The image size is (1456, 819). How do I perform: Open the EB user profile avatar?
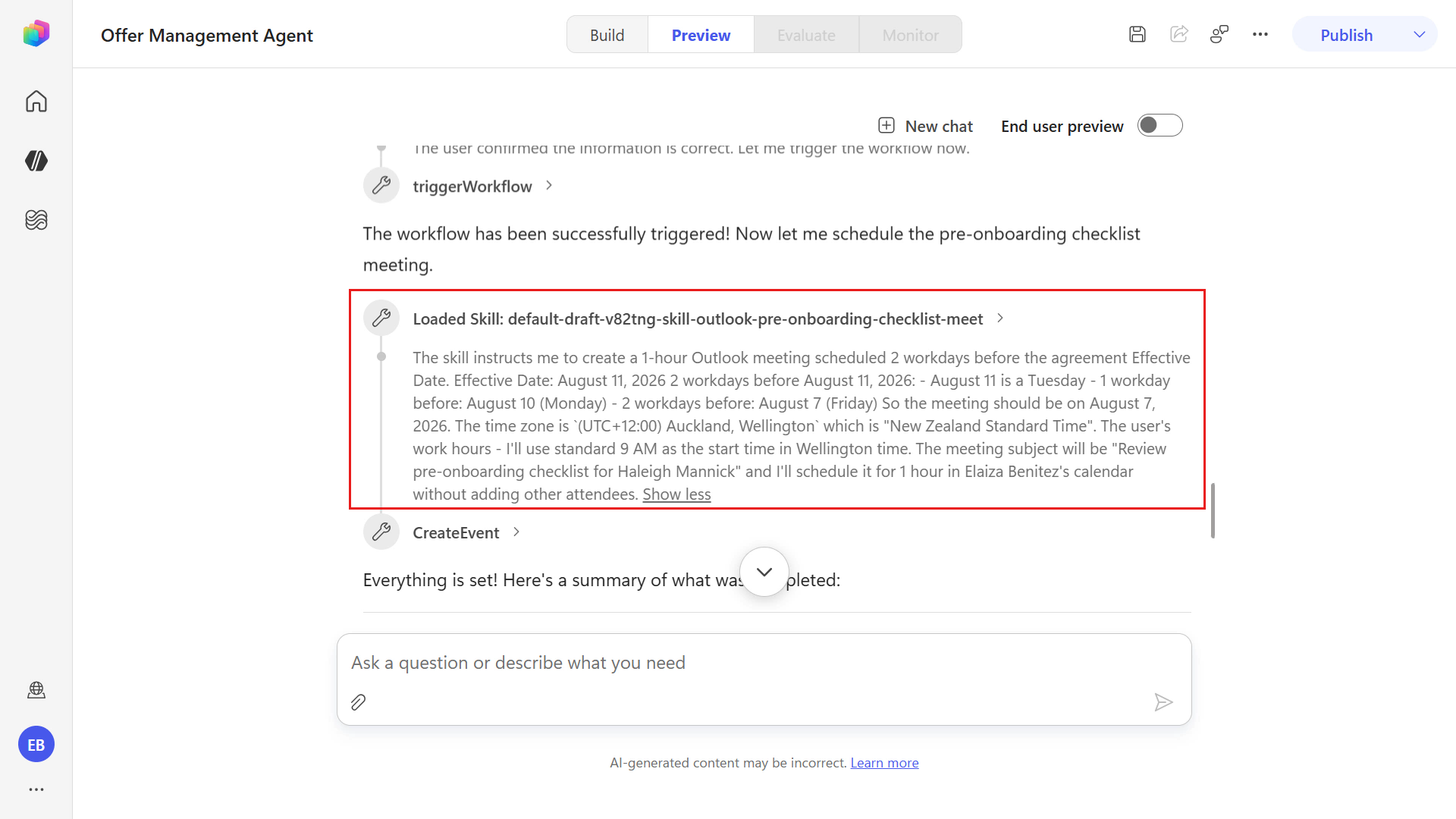coord(36,745)
